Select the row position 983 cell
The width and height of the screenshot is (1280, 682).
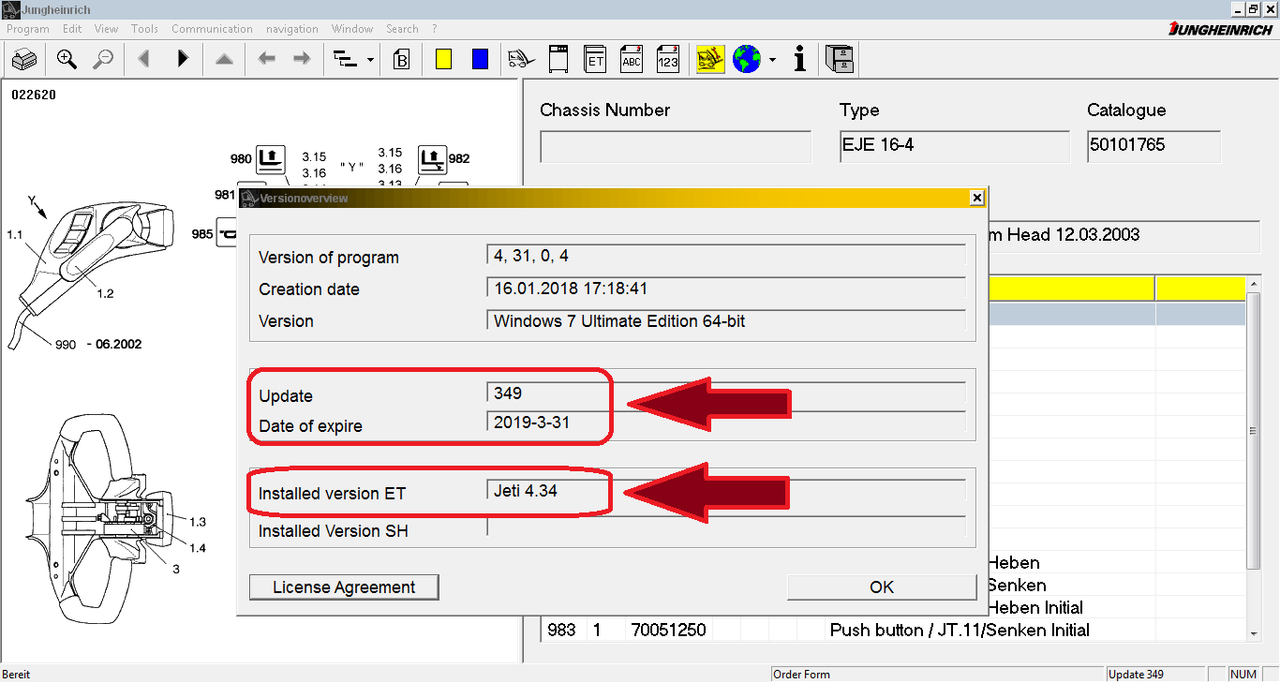(562, 630)
